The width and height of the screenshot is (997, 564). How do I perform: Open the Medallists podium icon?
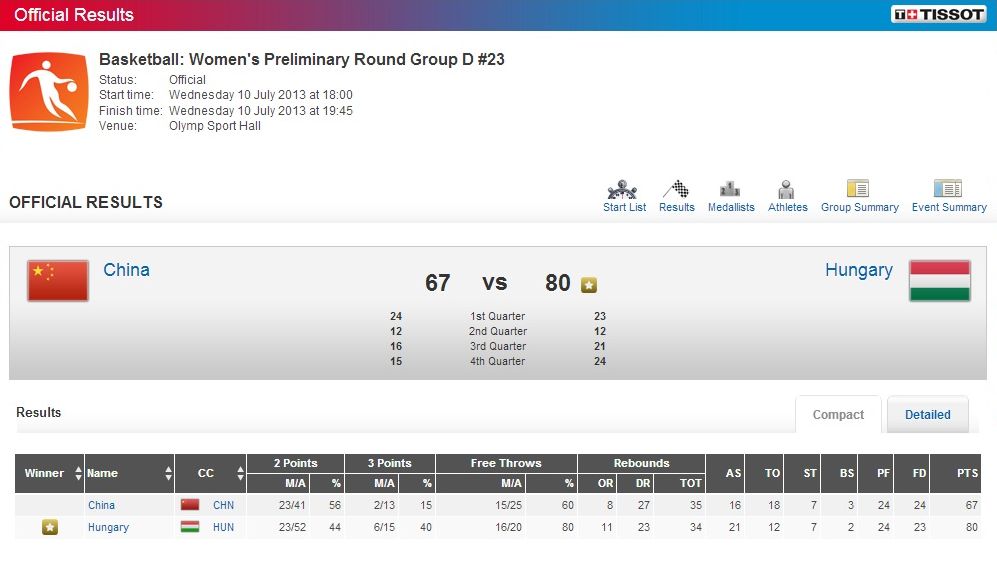point(730,190)
